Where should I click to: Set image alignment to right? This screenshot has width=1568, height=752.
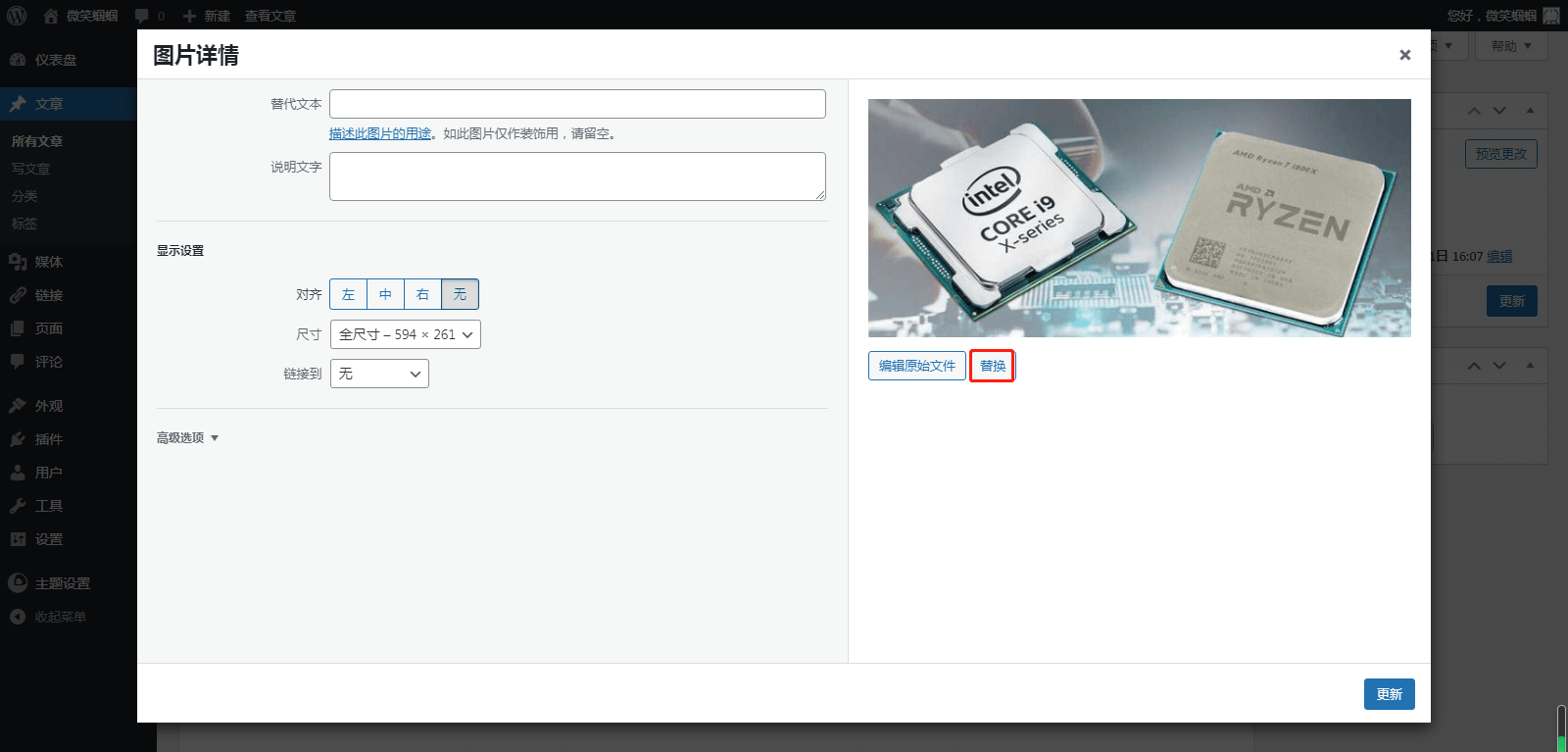tap(422, 294)
